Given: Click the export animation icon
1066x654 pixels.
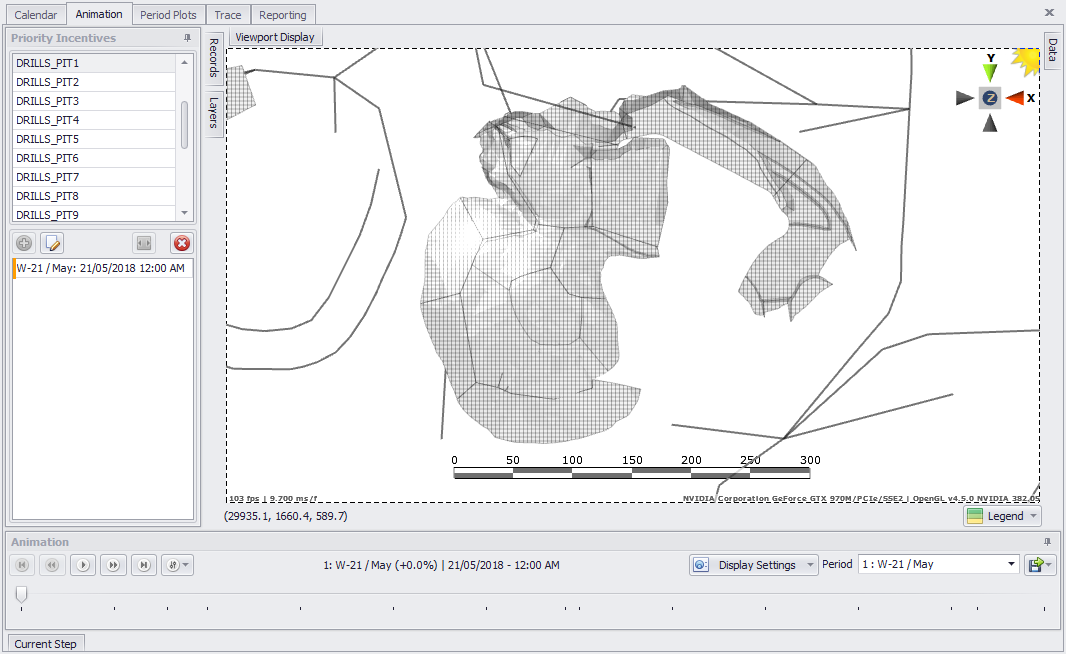Looking at the screenshot, I should 1035,565.
